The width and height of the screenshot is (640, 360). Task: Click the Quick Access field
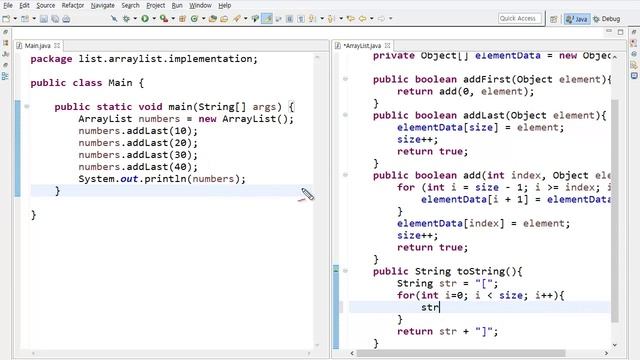[x=520, y=19]
